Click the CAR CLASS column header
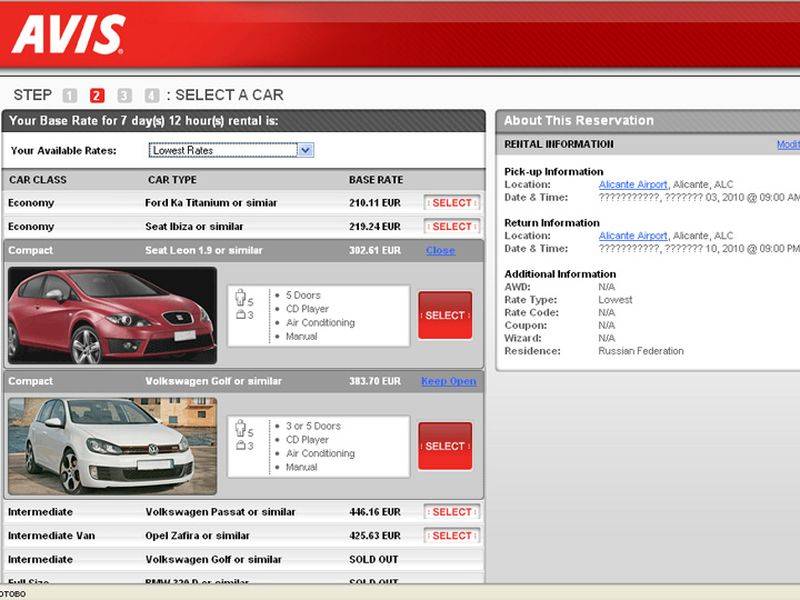Image resolution: width=800 pixels, height=600 pixels. [x=38, y=180]
